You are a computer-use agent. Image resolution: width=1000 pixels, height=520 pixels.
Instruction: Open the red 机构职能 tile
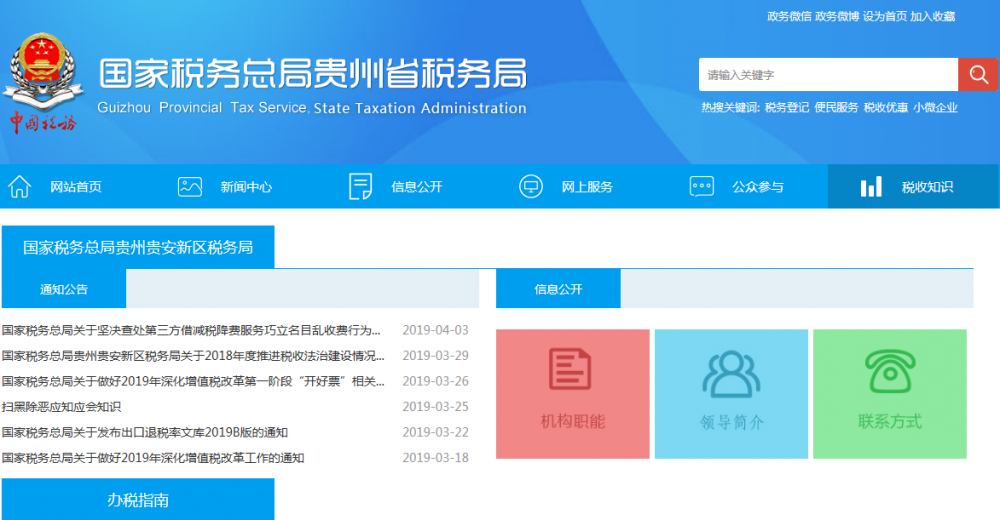[573, 394]
